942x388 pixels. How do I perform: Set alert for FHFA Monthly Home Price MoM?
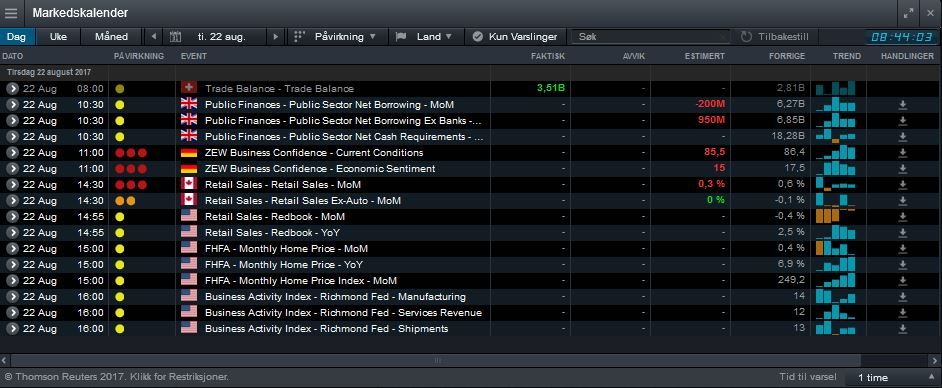point(902,249)
